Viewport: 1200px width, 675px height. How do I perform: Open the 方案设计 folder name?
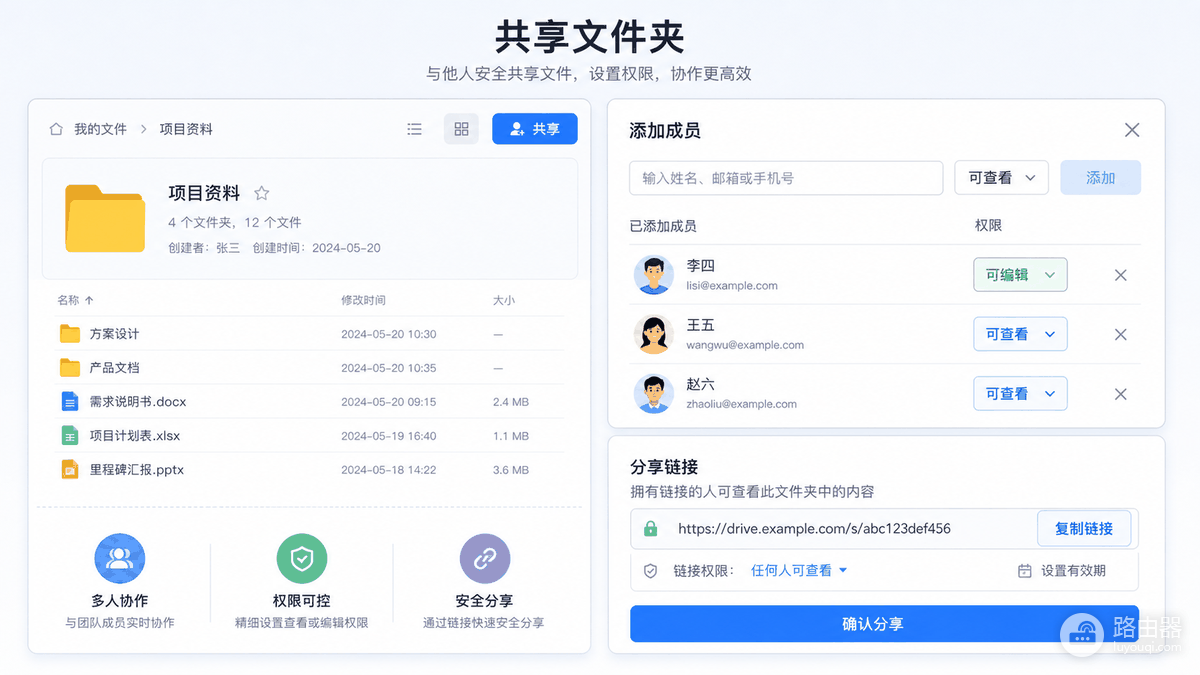pyautogui.click(x=114, y=334)
